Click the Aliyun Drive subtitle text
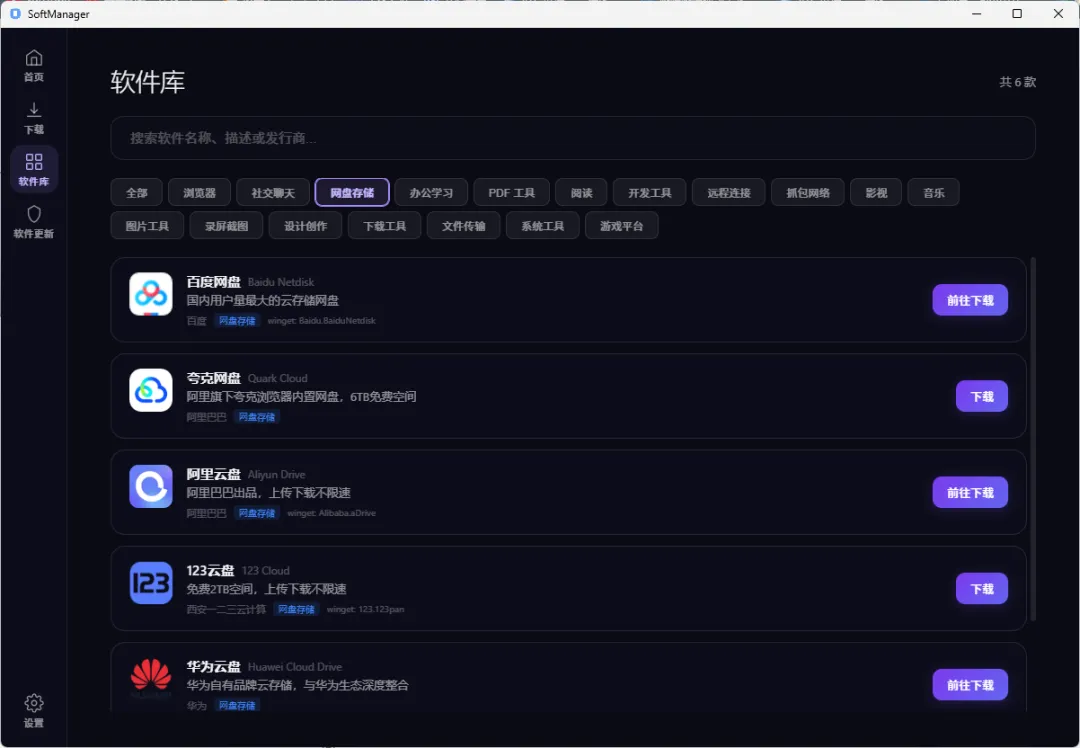The width and height of the screenshot is (1080, 748). (x=276, y=475)
